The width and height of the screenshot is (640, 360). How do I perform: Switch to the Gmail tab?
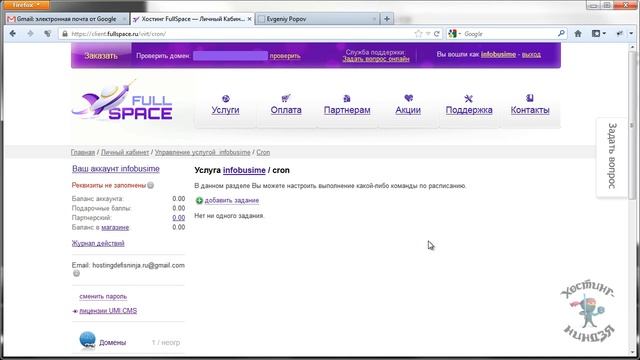point(67,19)
